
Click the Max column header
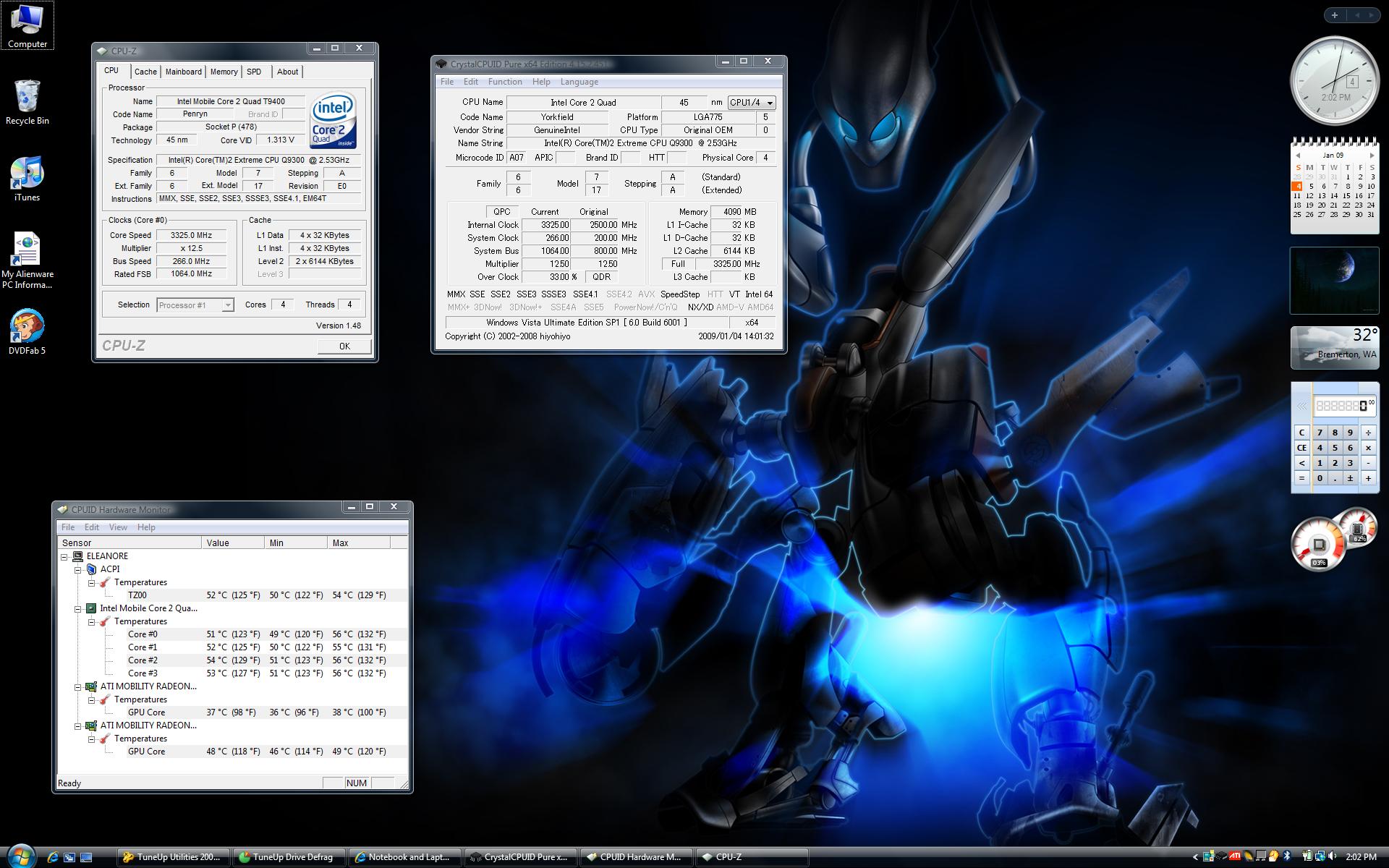pyautogui.click(x=358, y=542)
